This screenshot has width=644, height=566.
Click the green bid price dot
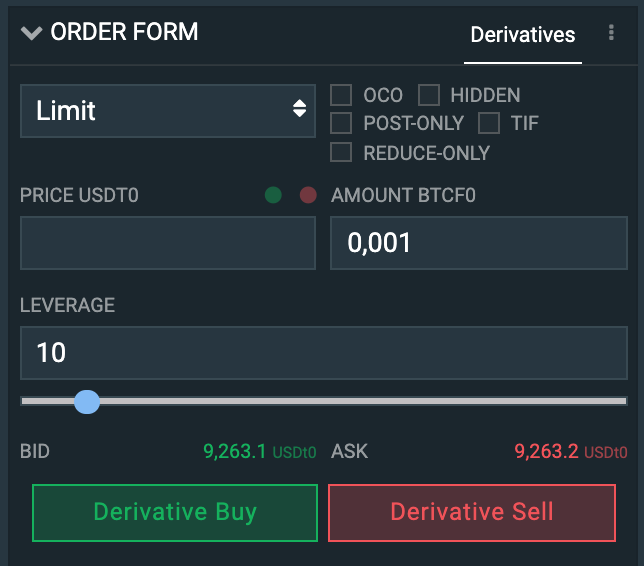point(273,195)
